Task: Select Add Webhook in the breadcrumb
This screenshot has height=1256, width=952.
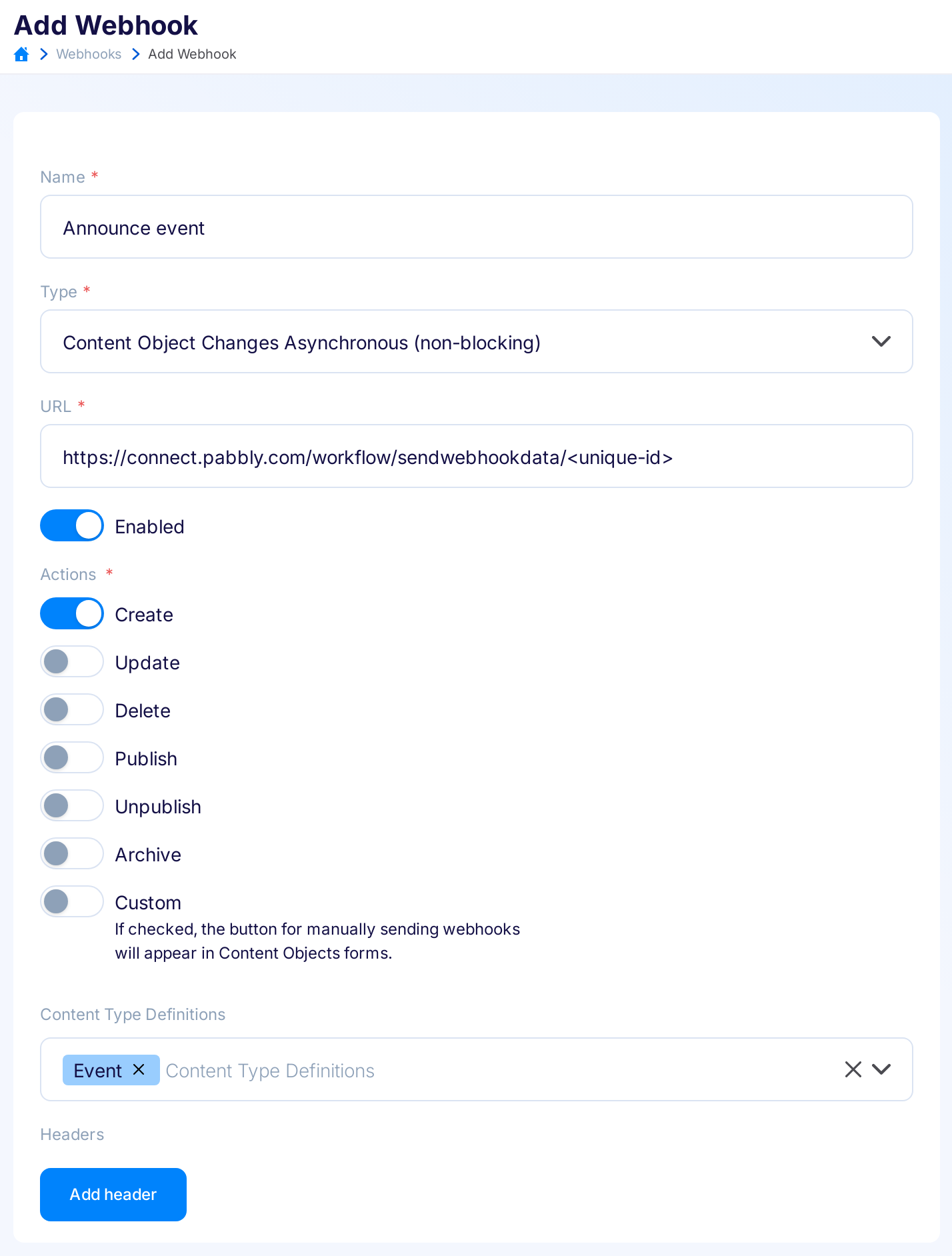Action: (192, 54)
